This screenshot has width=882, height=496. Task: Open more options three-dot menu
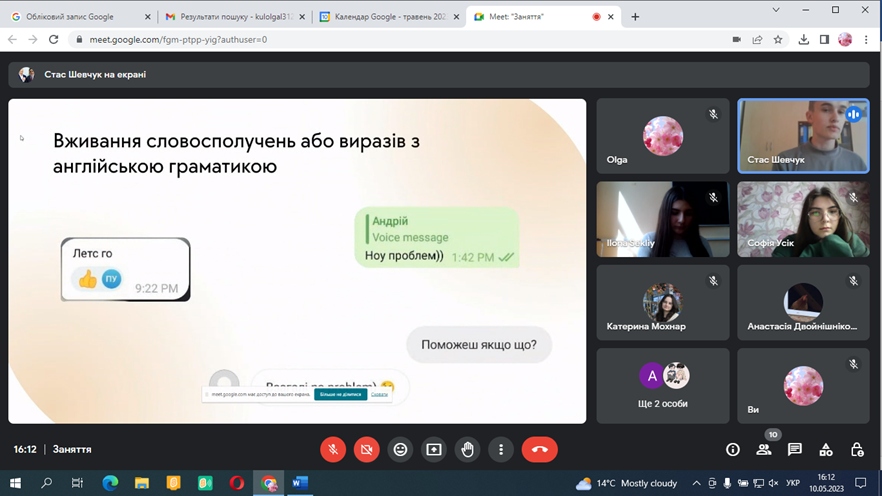click(501, 450)
